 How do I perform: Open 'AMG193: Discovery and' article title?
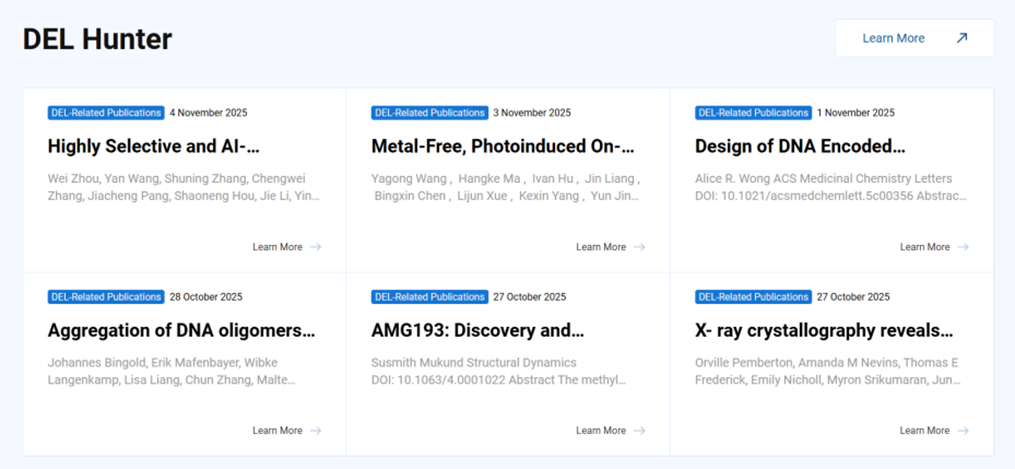click(477, 330)
